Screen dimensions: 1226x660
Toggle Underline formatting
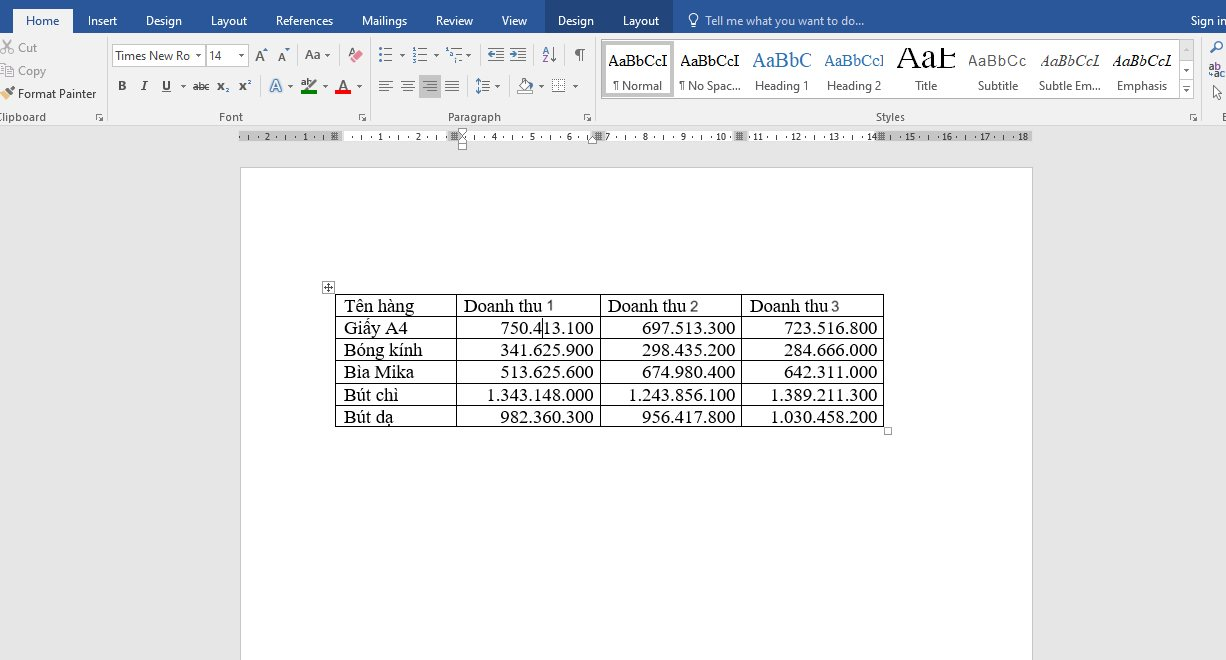pos(166,87)
